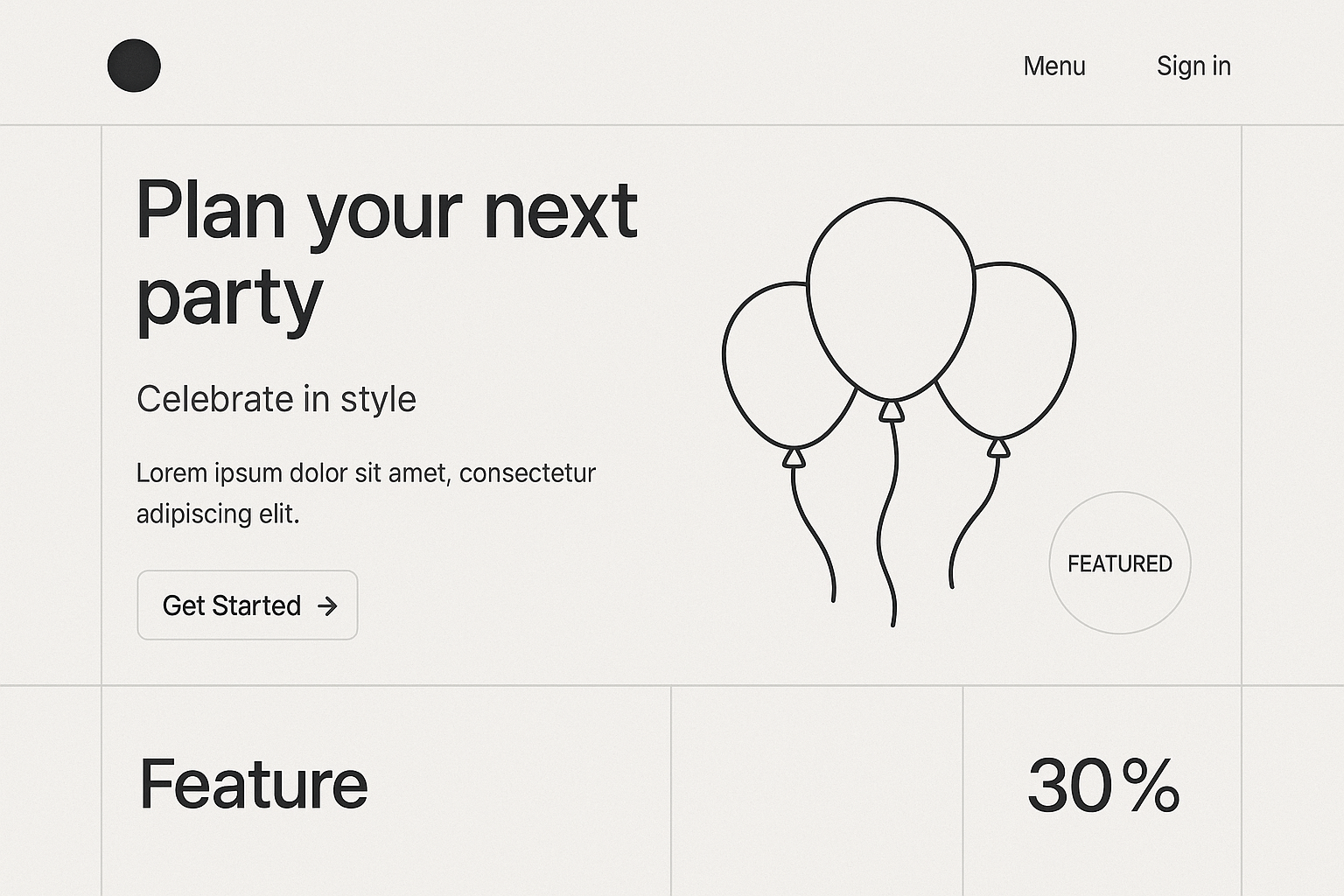
Task: Click the 30% statistic
Action: click(x=1103, y=785)
